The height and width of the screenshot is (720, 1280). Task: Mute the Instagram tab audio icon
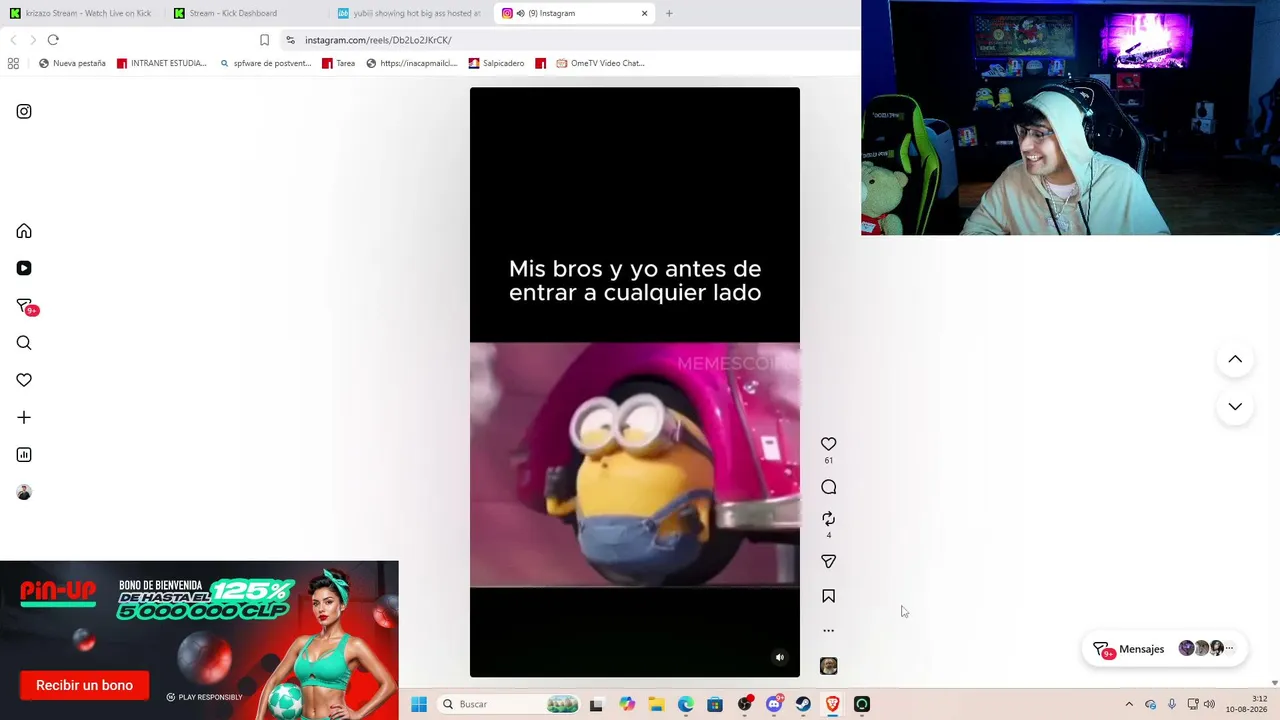click(x=520, y=13)
